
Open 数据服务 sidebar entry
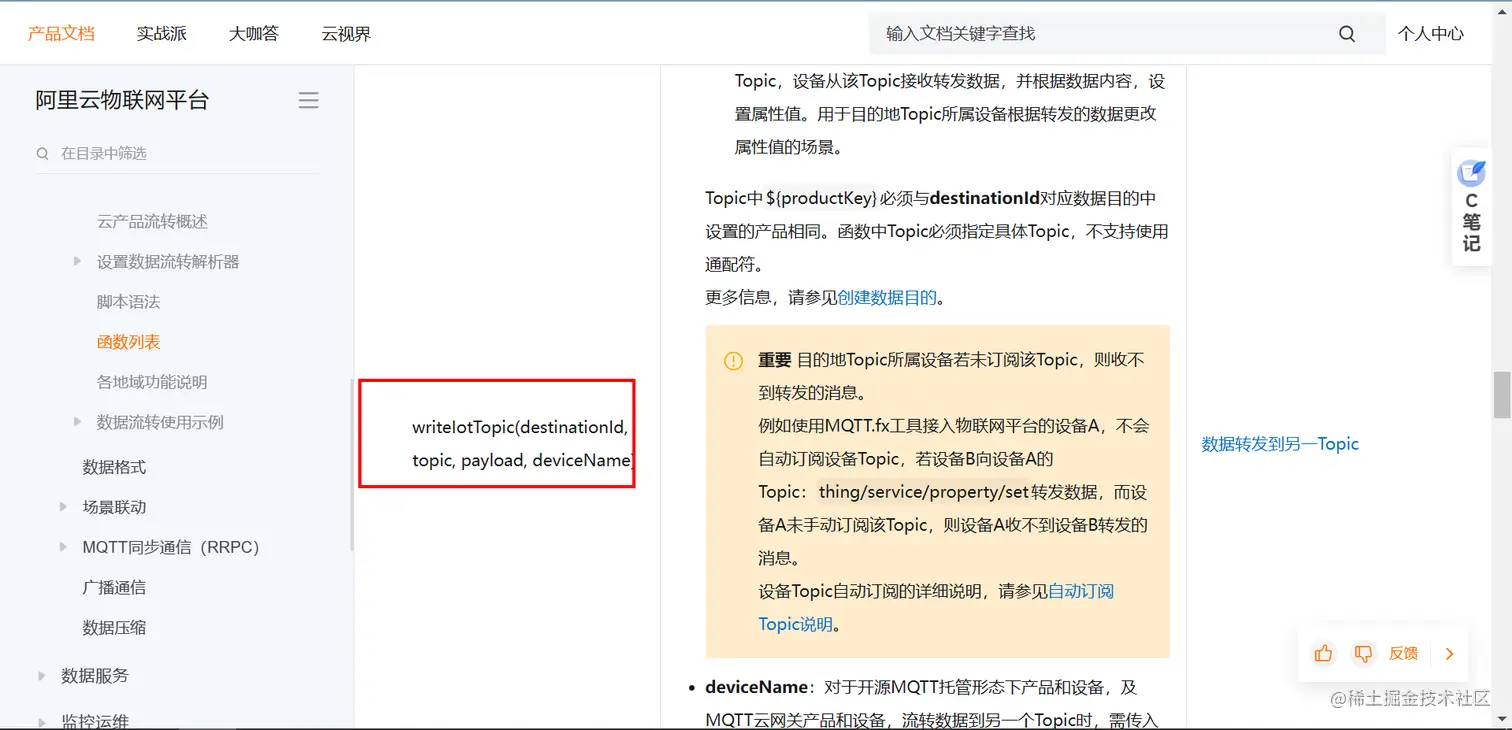(95, 676)
